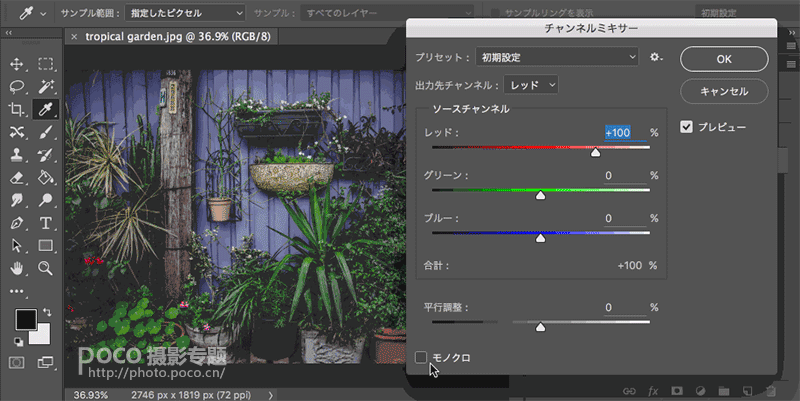
Task: Add layer mask icon in Layers panel
Action: (677, 391)
